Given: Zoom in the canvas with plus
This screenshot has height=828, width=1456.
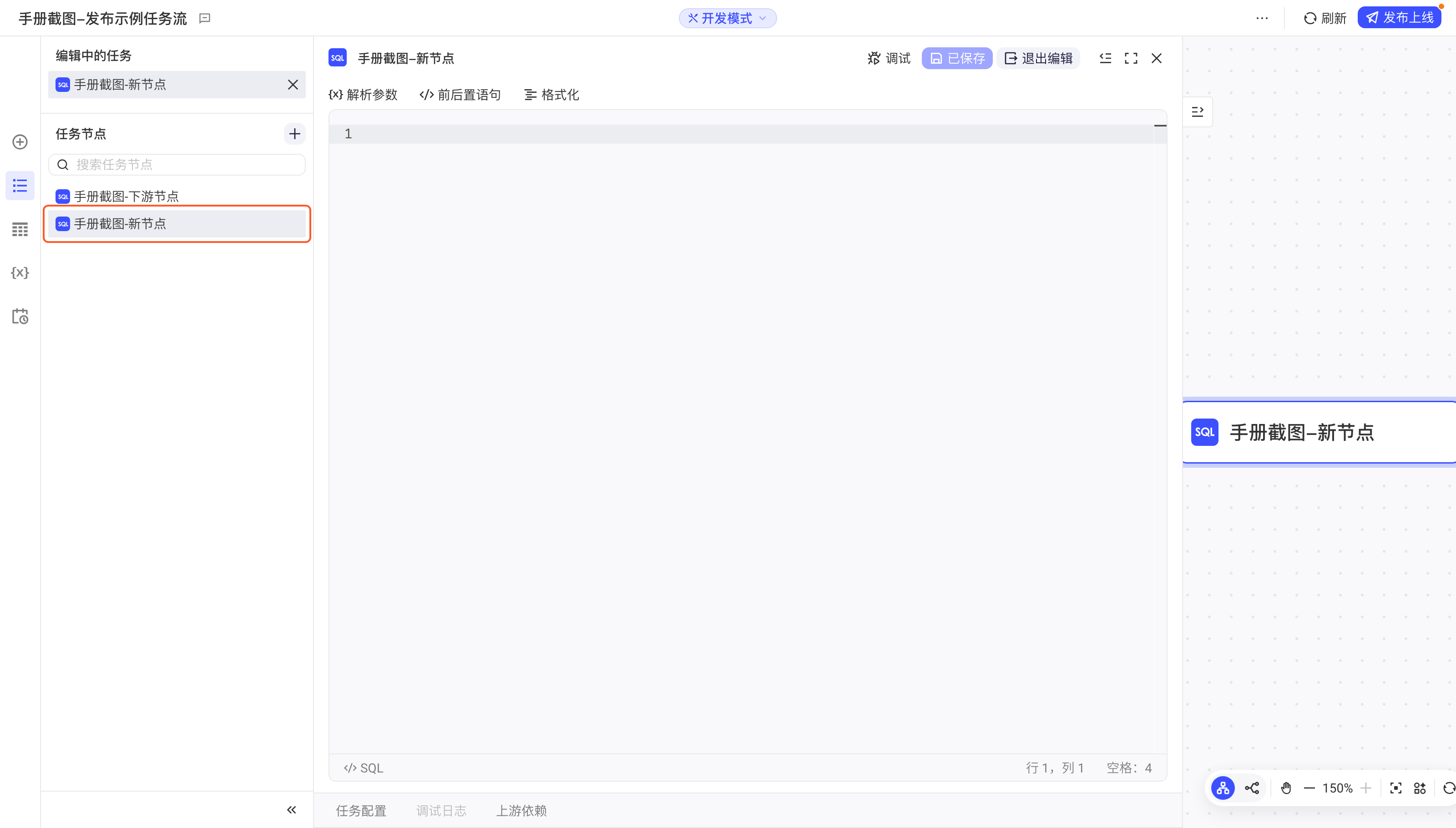Looking at the screenshot, I should pos(1366,788).
